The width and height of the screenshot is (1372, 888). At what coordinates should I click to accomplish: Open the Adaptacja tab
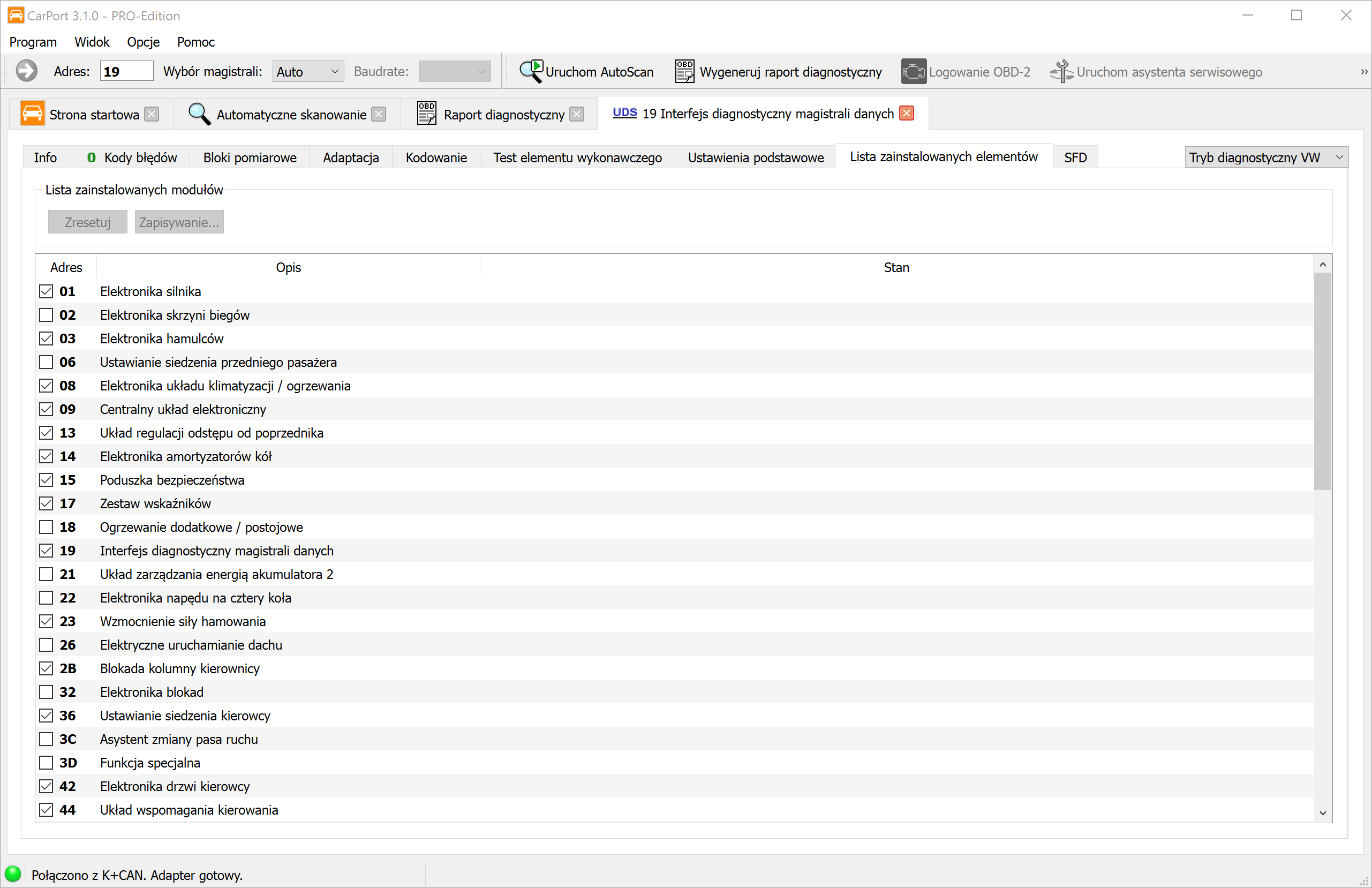[350, 157]
